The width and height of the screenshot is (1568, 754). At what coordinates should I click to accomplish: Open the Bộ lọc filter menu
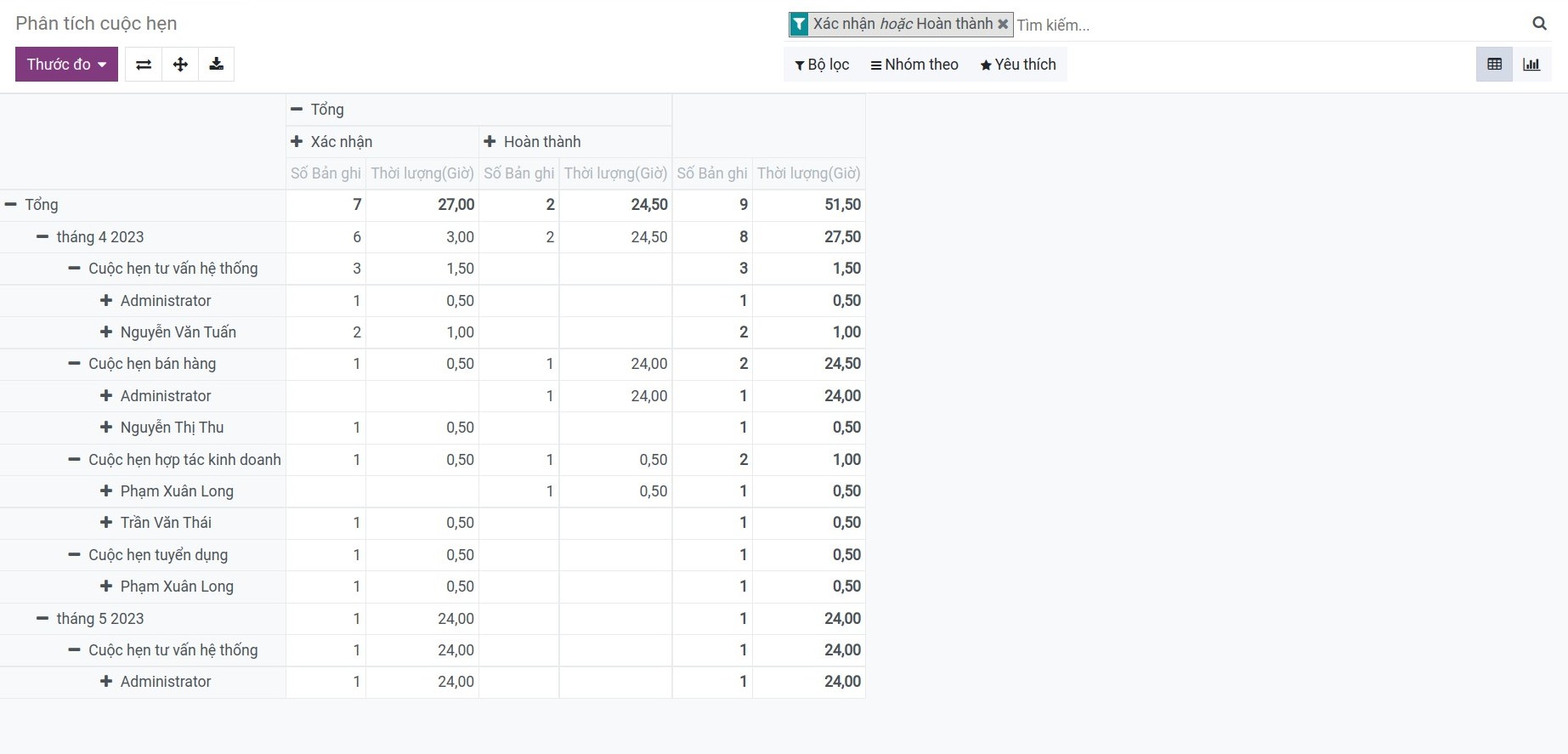click(x=822, y=65)
